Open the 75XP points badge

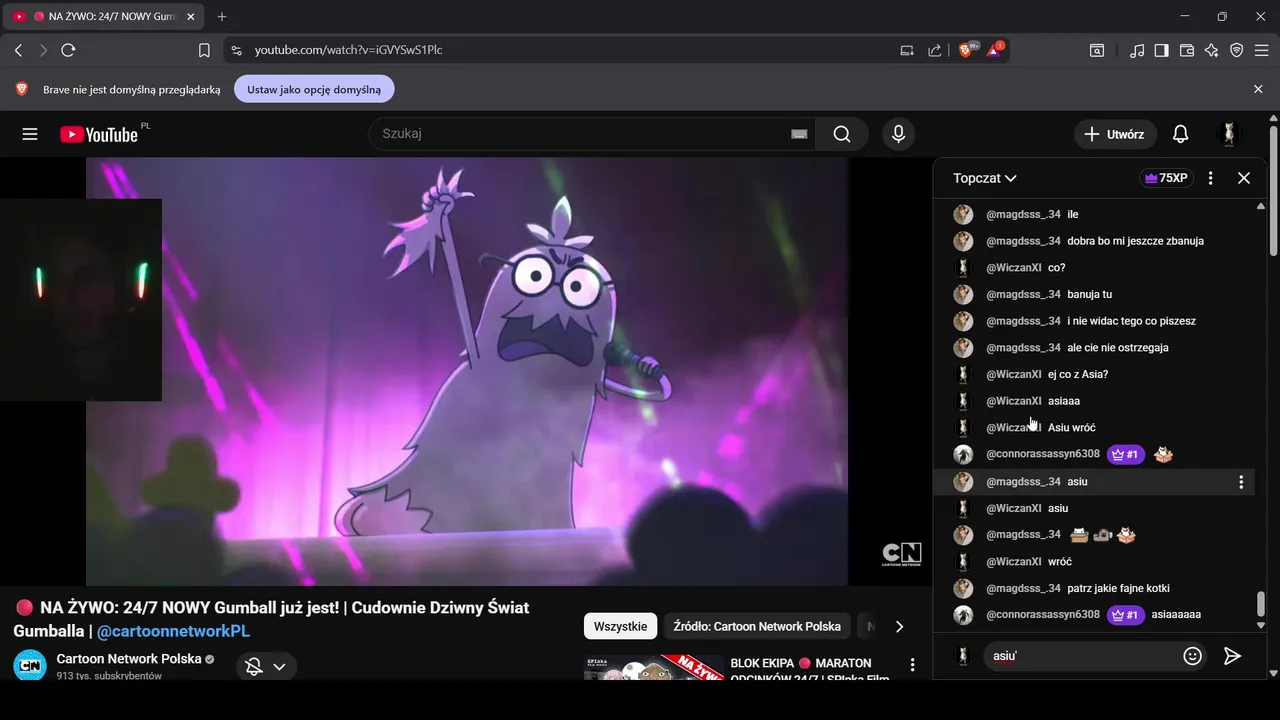tap(1166, 178)
